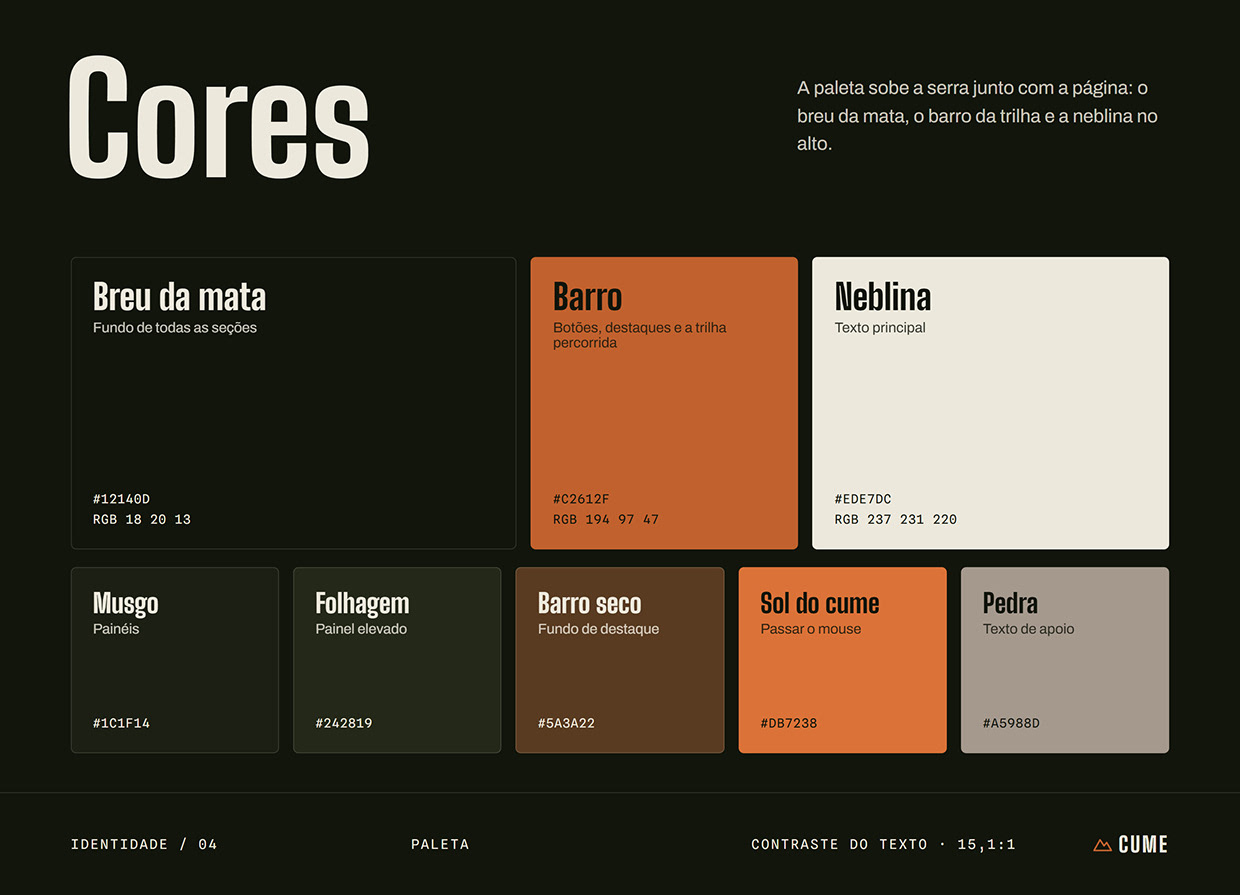The height and width of the screenshot is (895, 1240).
Task: Click the "Painel elevado" description
Action: 361,629
